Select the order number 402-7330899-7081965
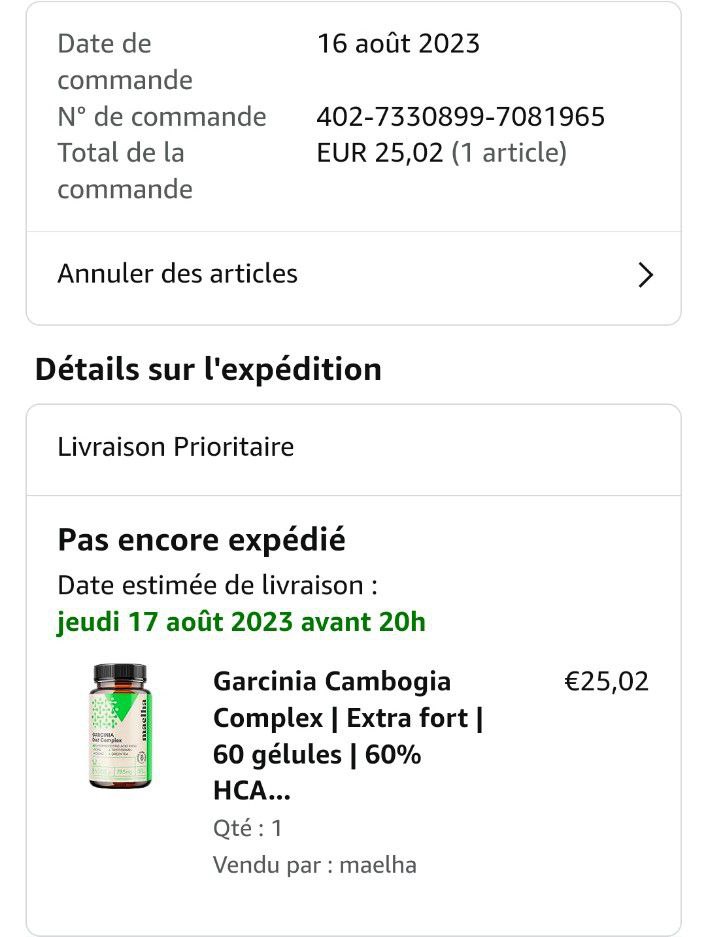Screen dimensions: 706x937 coord(460,117)
